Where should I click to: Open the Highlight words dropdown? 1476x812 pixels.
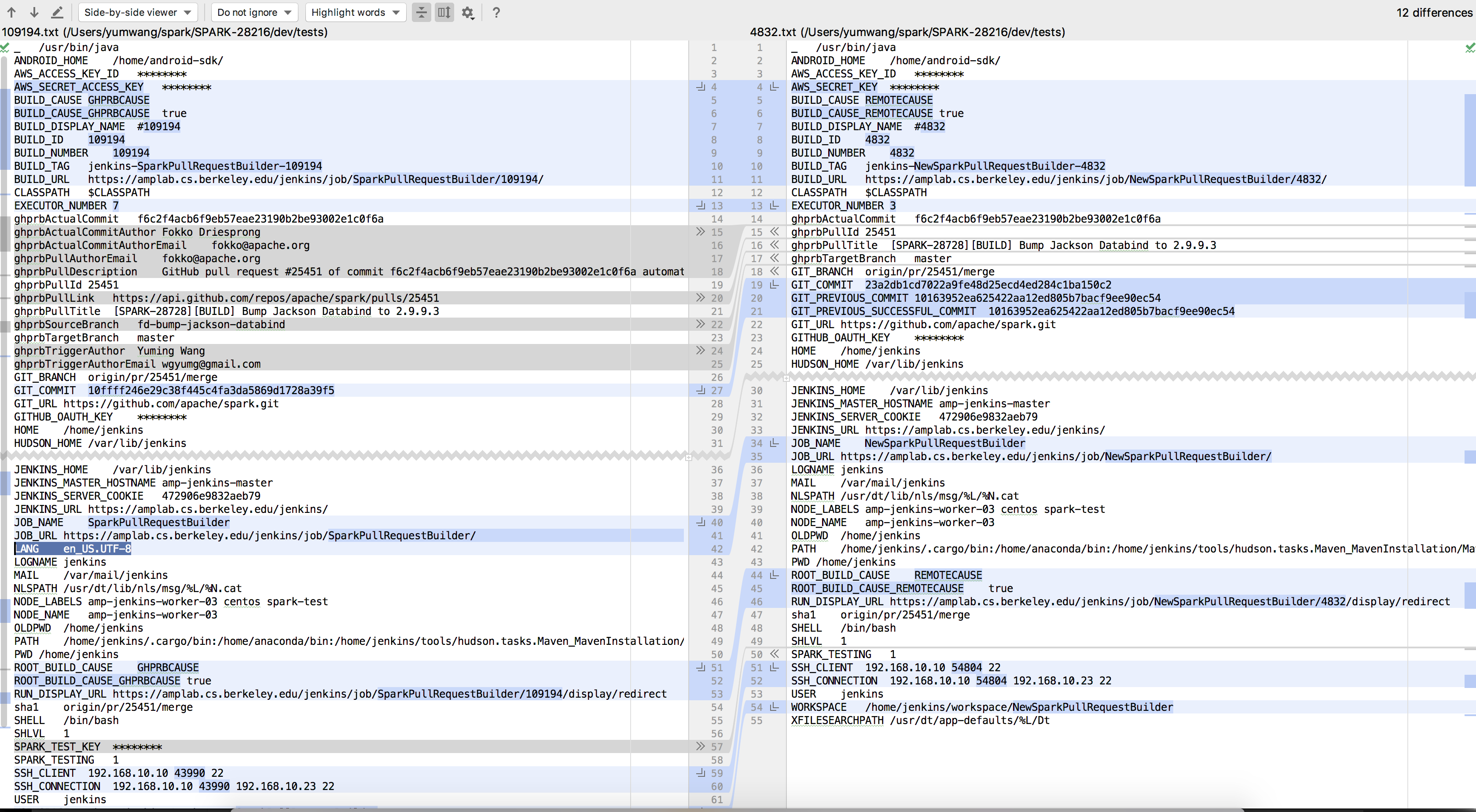355,13
